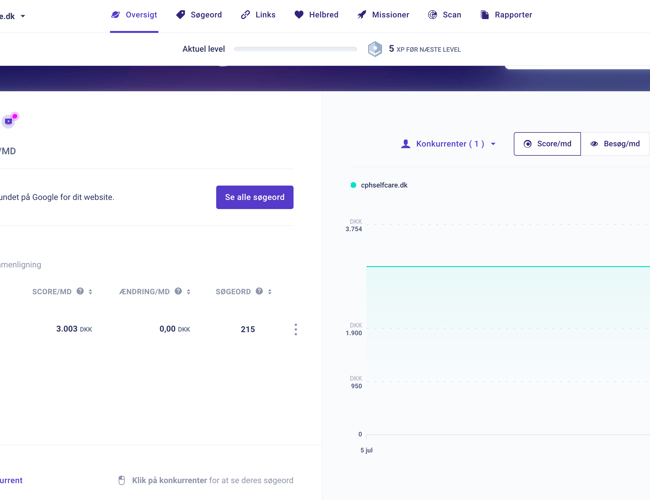Click help icon next to Ændring/md column
The width and height of the screenshot is (650, 500).
click(x=178, y=292)
